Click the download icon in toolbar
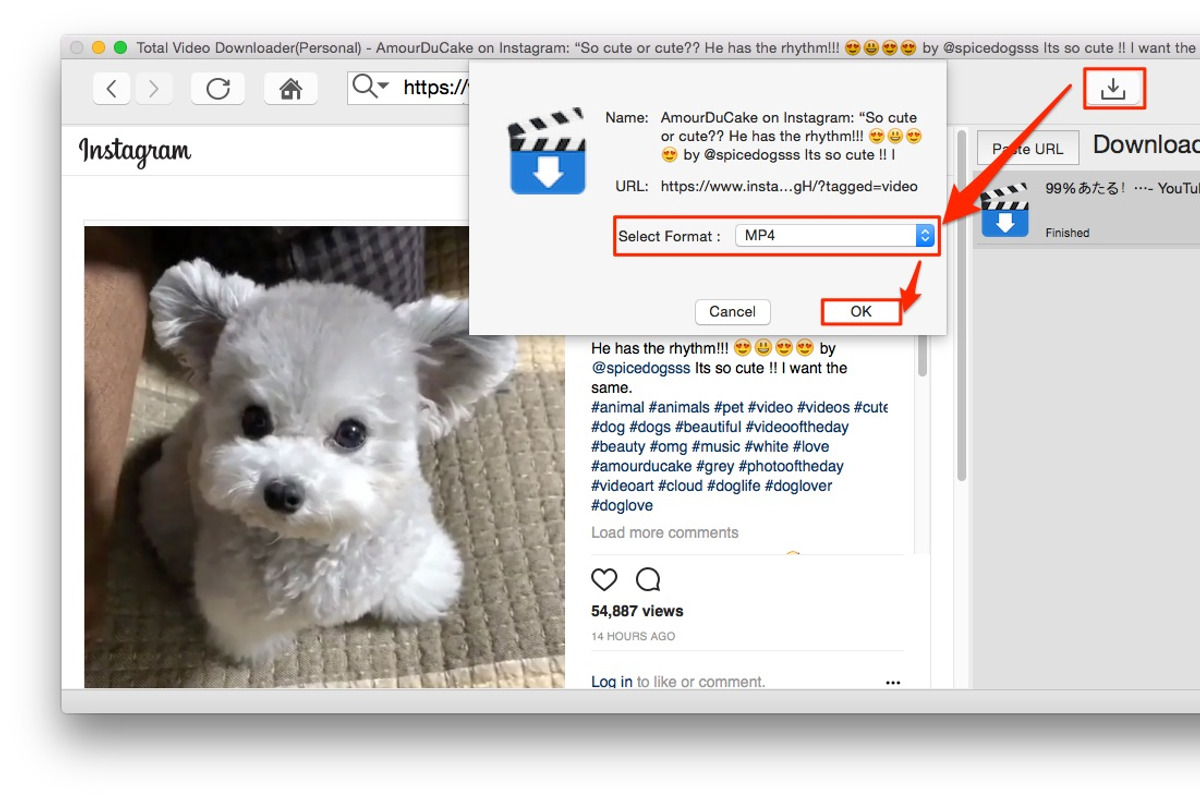The width and height of the screenshot is (1200, 800). point(1113,89)
